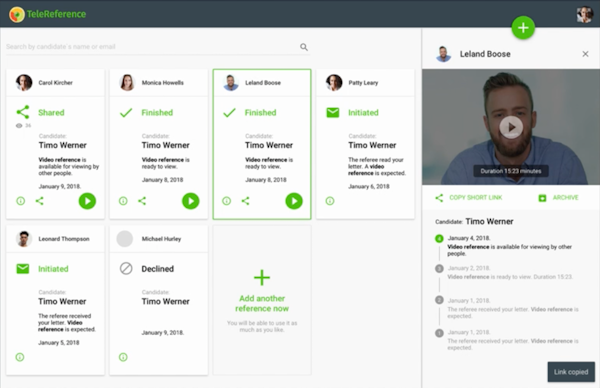Click Add another reference now tile
Image resolution: width=600 pixels, height=388 pixels.
coord(262,300)
